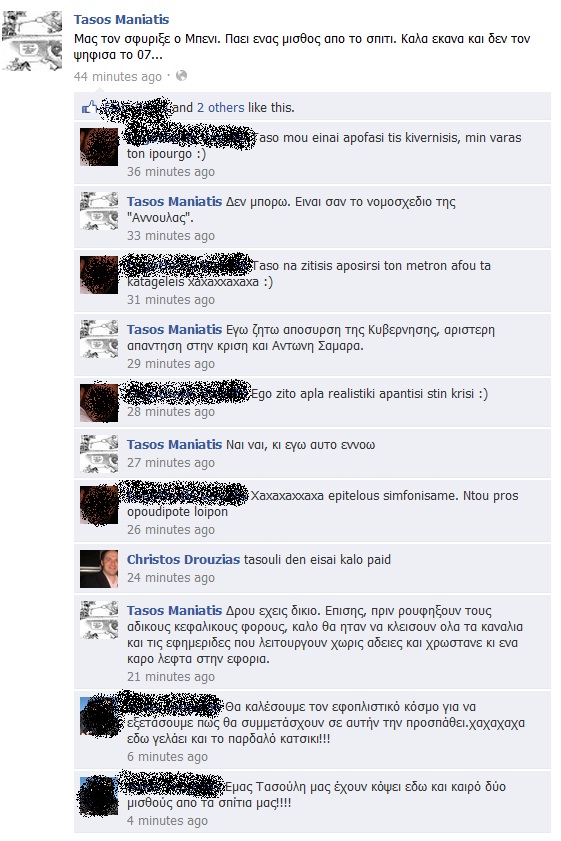Open Tasos Maniatis's profile picture at the post top
Screen dimensions: 561x841
point(32,41)
